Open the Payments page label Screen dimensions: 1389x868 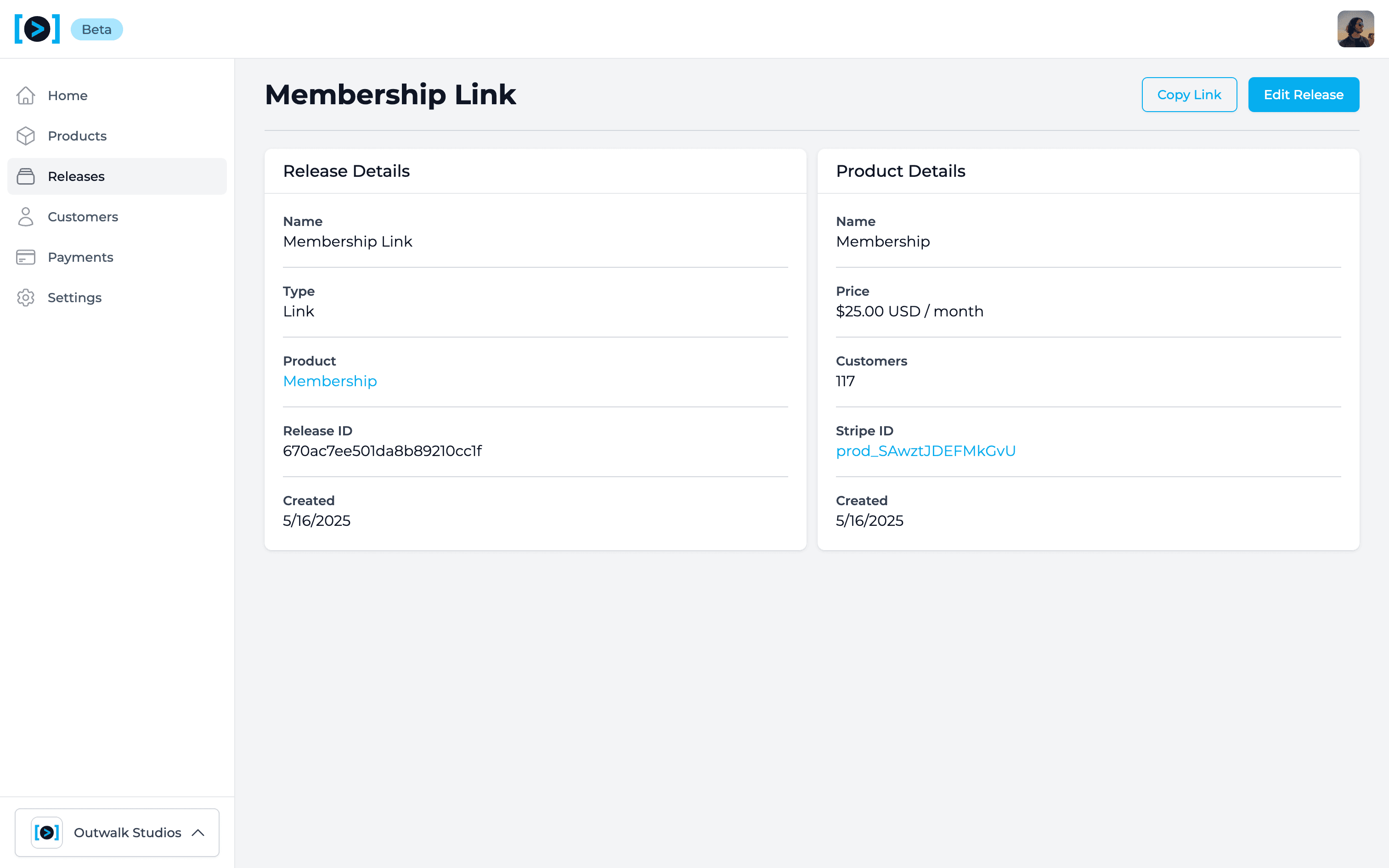pos(81,257)
